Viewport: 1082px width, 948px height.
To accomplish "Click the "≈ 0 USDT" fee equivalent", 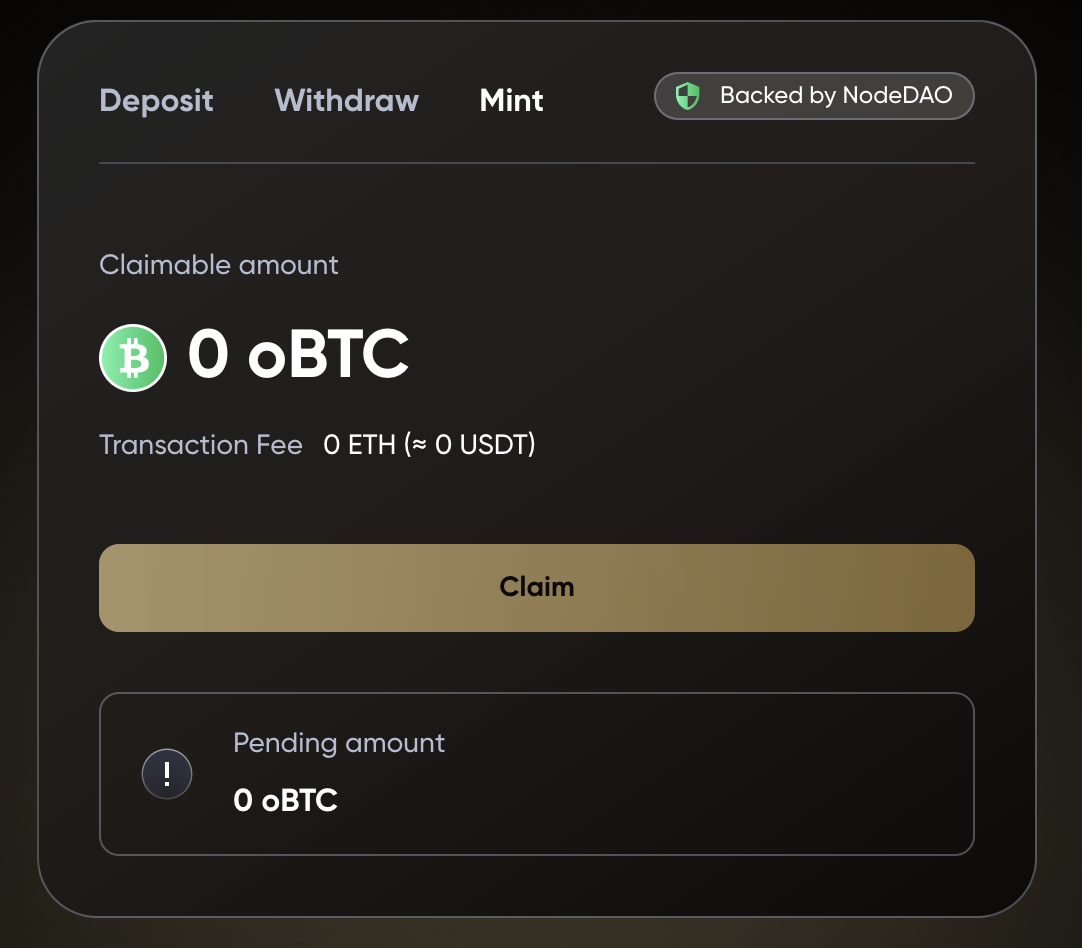I will [472, 445].
